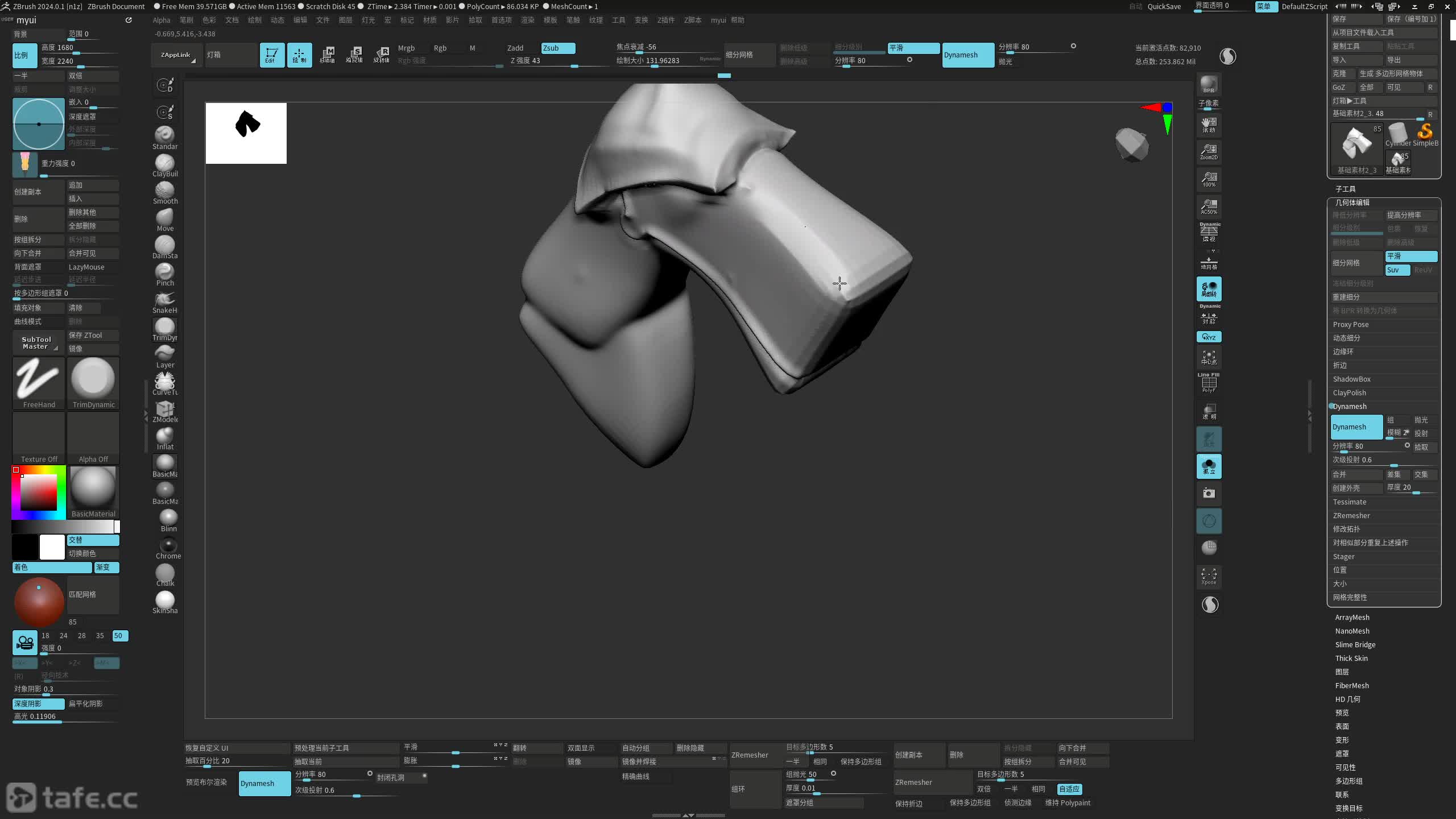1456x819 pixels.
Task: Toggle the Zsub mode
Action: (557, 48)
